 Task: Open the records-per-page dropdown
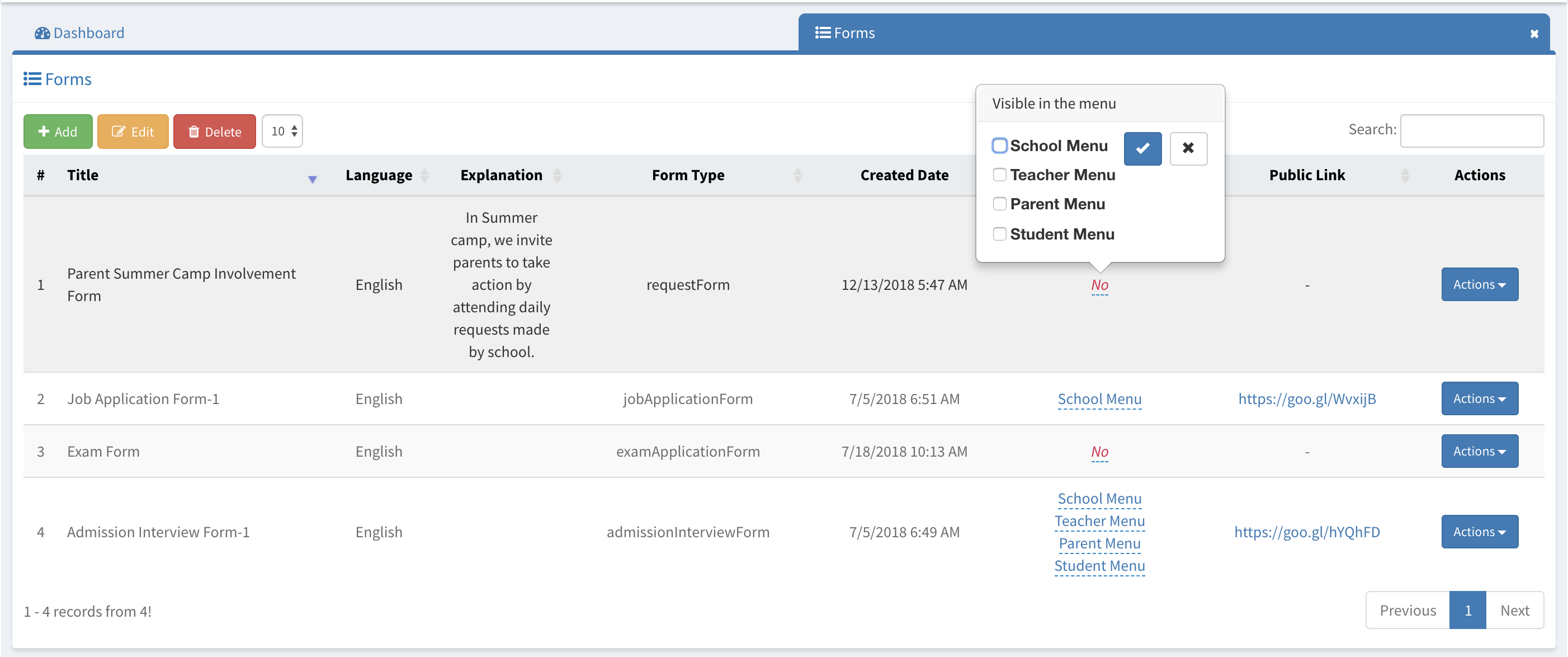point(283,131)
